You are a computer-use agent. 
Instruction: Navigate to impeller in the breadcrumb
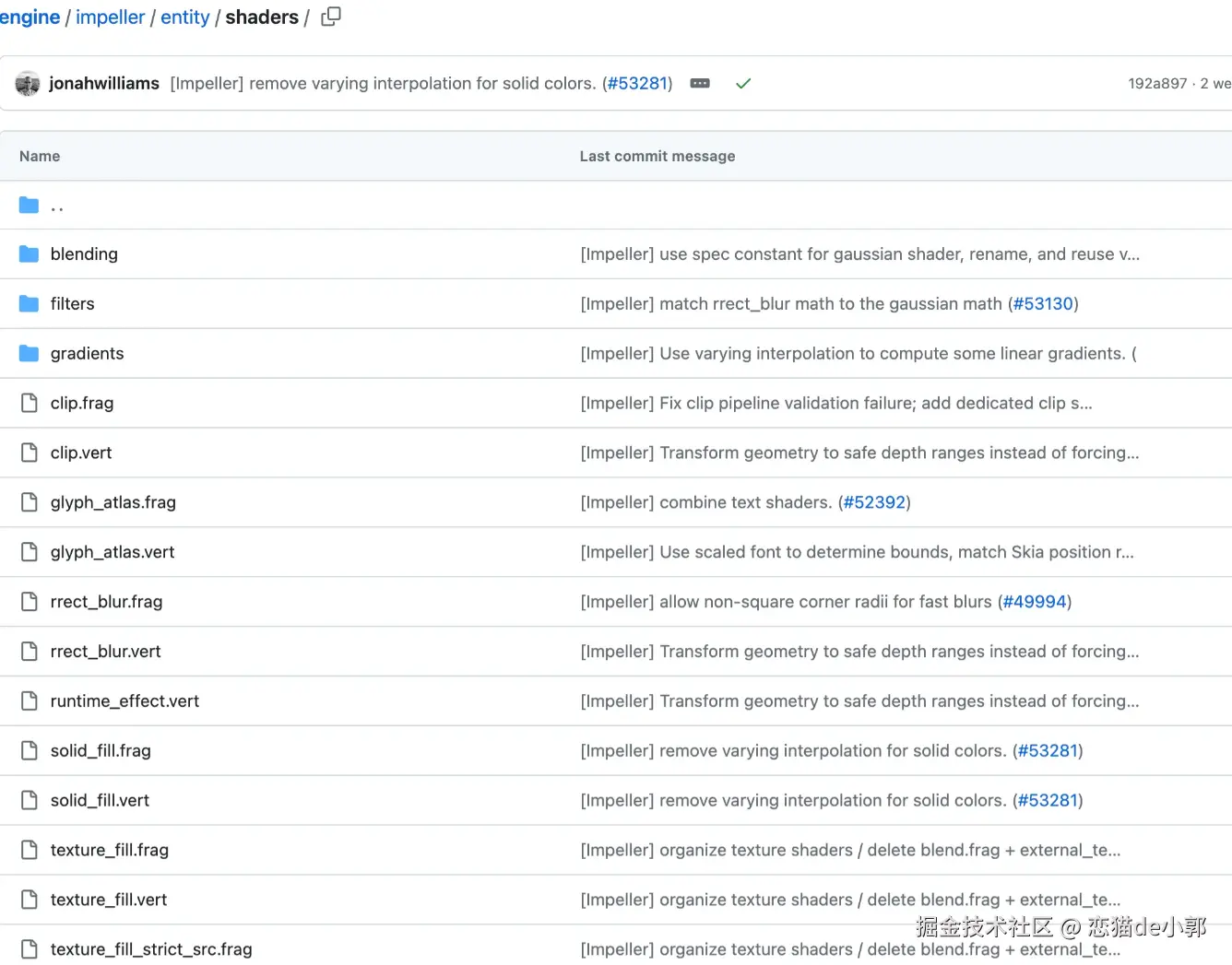tap(110, 18)
